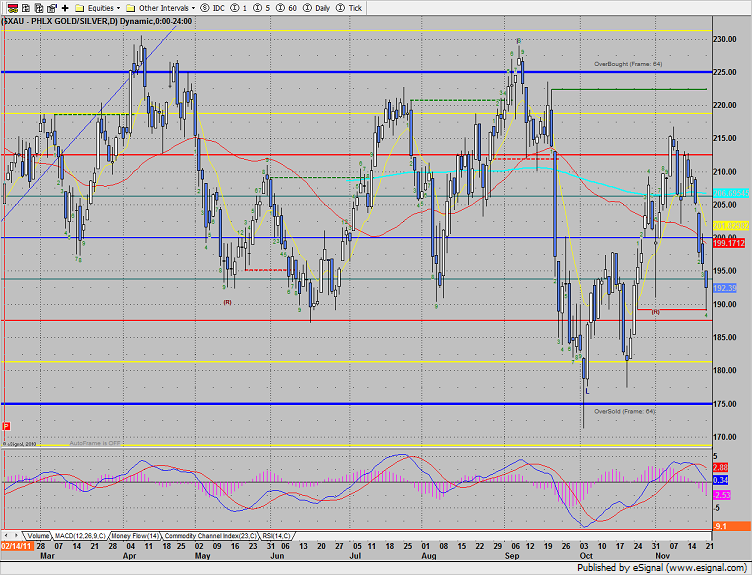Select the IDC symbol shortcut
This screenshot has height=575, width=752.
point(212,8)
